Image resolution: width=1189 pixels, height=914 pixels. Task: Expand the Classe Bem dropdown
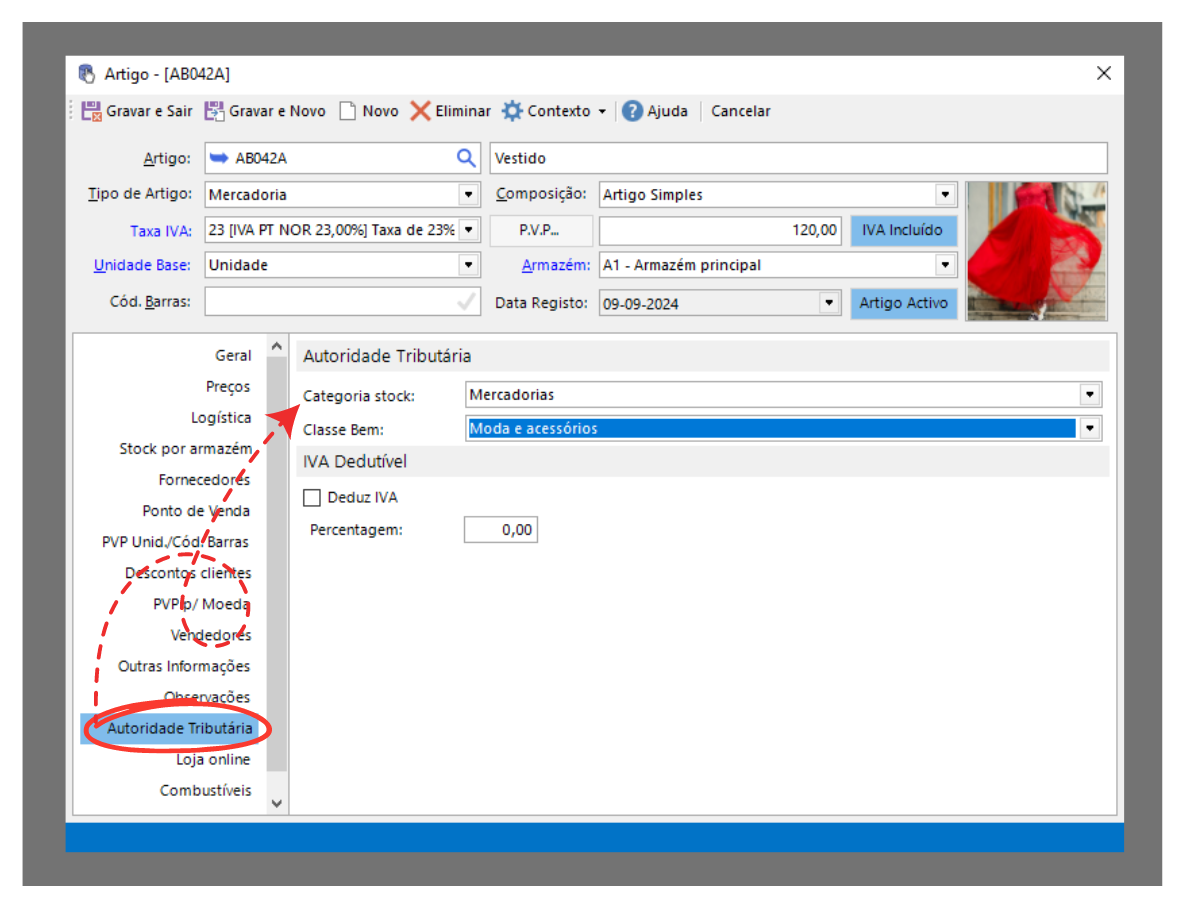coord(1090,429)
